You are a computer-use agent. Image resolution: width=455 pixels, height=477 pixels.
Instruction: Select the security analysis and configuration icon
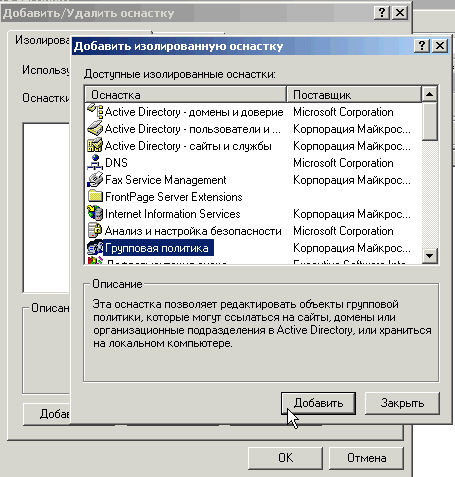tap(95, 230)
